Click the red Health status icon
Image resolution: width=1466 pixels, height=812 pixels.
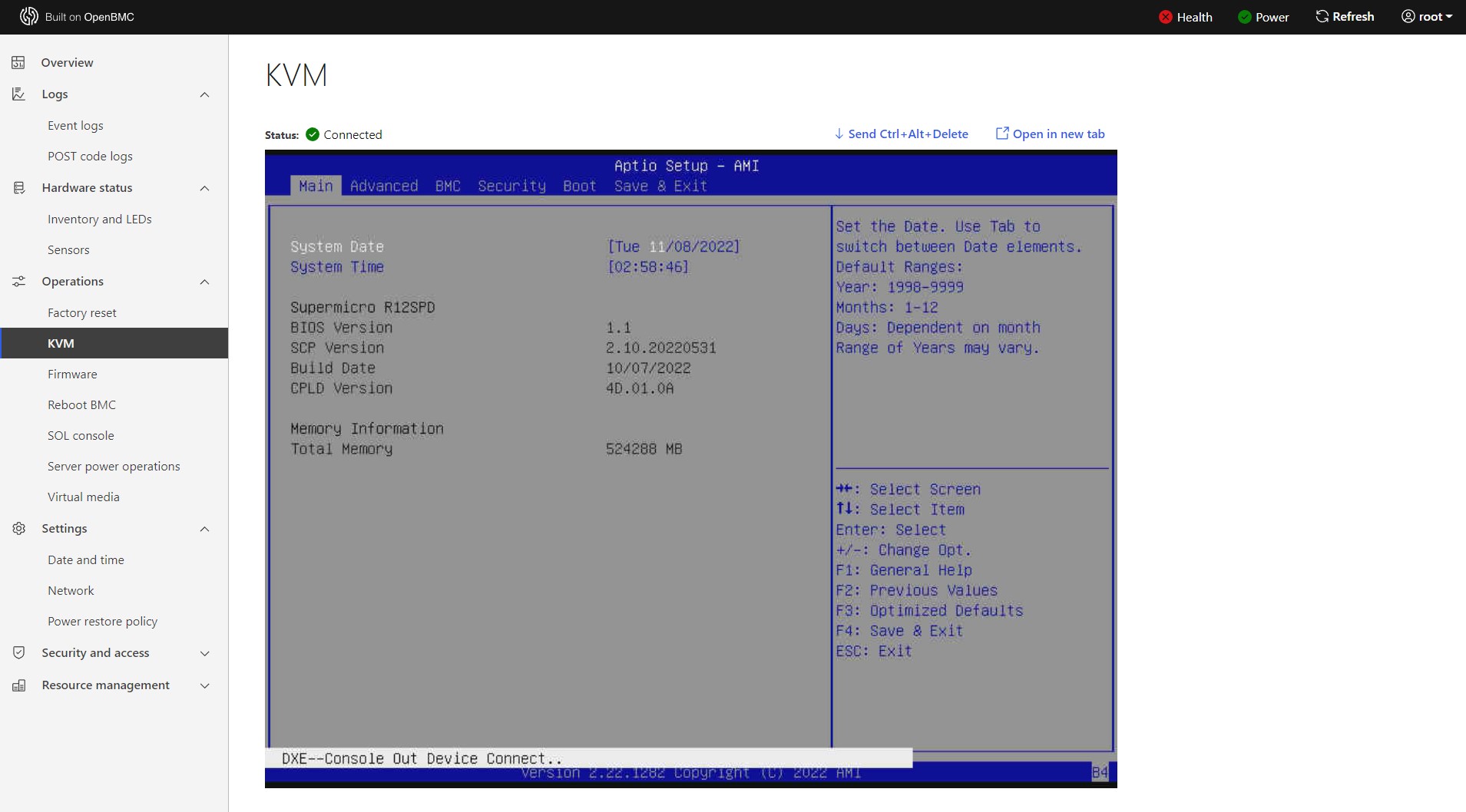tap(1166, 17)
